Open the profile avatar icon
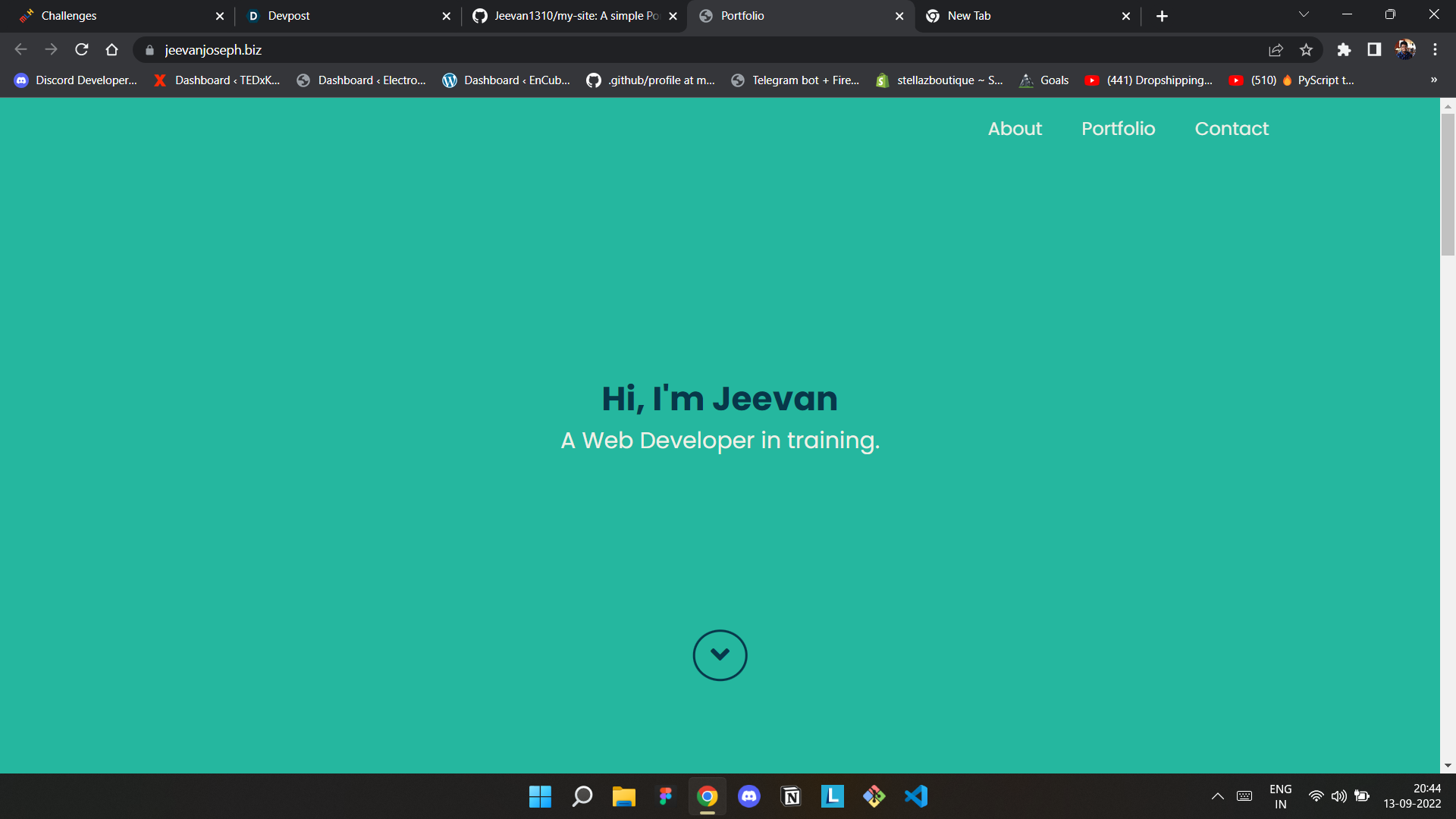 [x=1405, y=50]
